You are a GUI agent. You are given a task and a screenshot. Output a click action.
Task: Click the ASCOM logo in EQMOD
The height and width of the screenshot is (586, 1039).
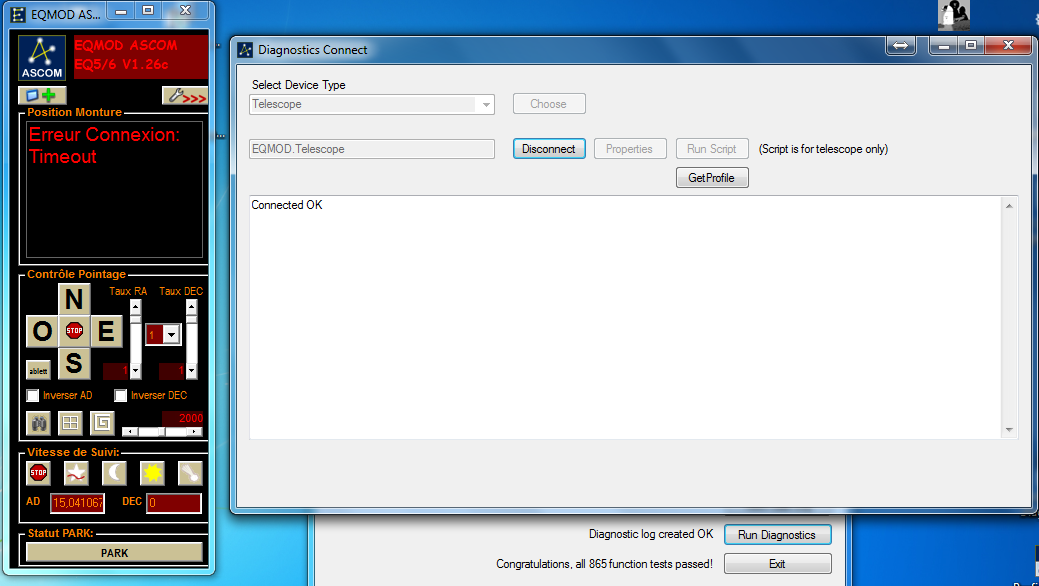(42, 58)
